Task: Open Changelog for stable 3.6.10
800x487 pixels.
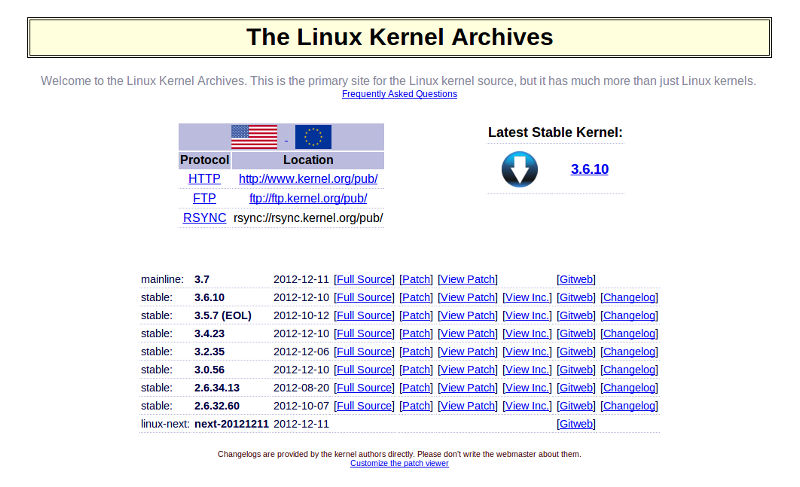Action: pyautogui.click(x=630, y=297)
